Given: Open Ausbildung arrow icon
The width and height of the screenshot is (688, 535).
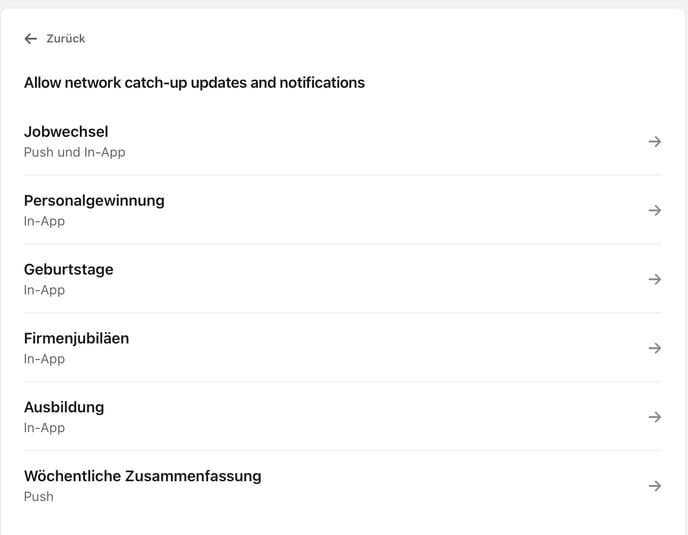Looking at the screenshot, I should click(655, 417).
